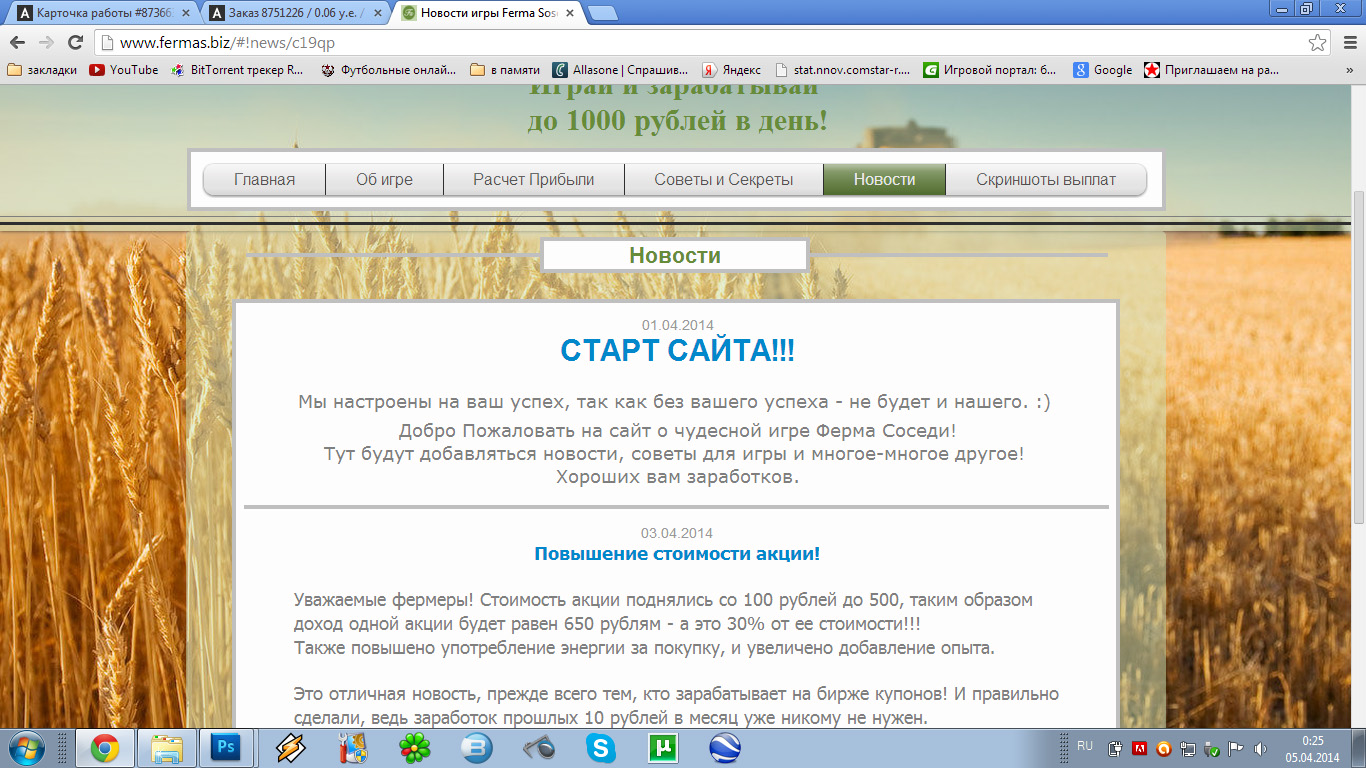Close the Заказ 8751226 tab

click(x=376, y=13)
